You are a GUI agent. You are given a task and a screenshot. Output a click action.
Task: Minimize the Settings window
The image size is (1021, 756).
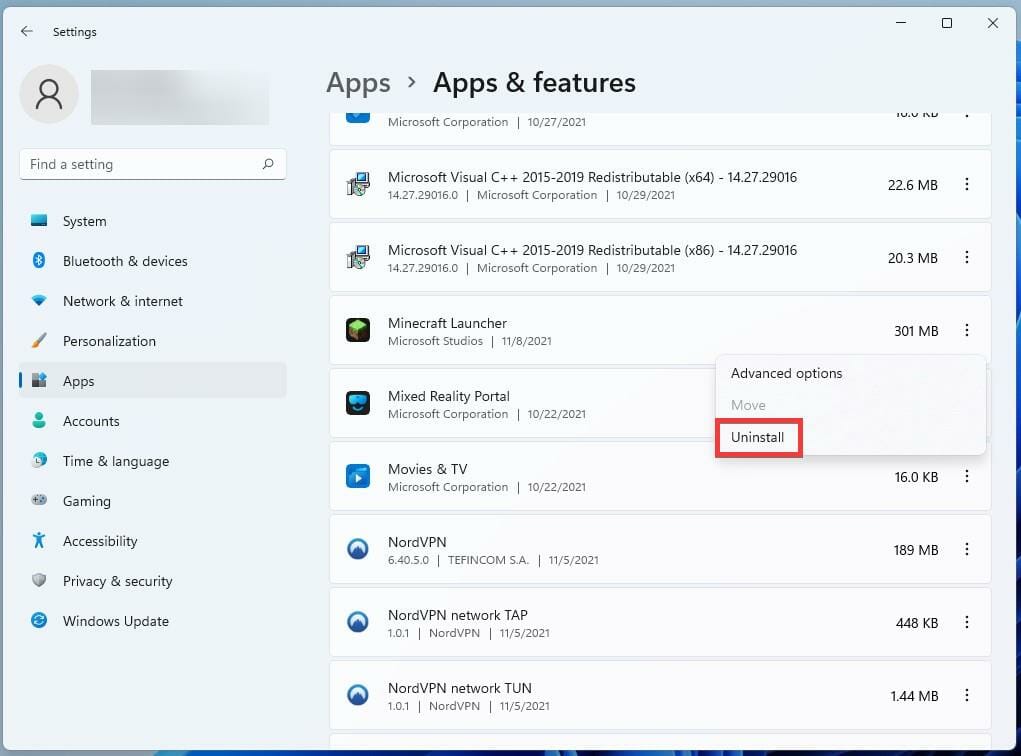point(901,23)
